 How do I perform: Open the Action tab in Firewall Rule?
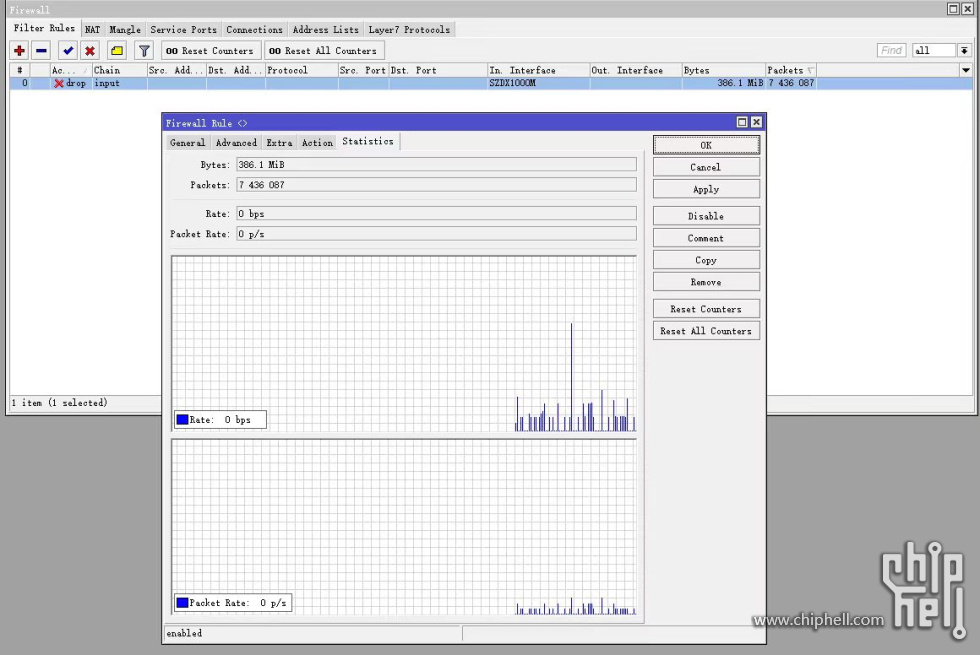point(318,142)
